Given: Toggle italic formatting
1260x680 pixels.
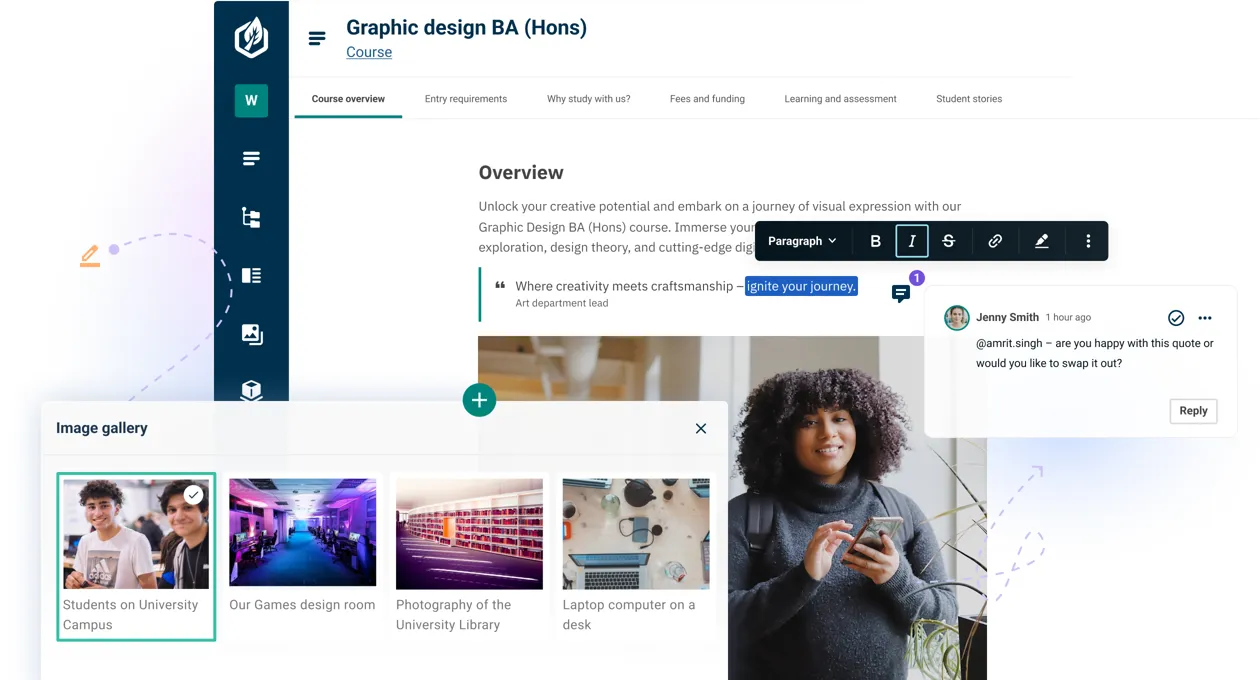Looking at the screenshot, I should 912,241.
